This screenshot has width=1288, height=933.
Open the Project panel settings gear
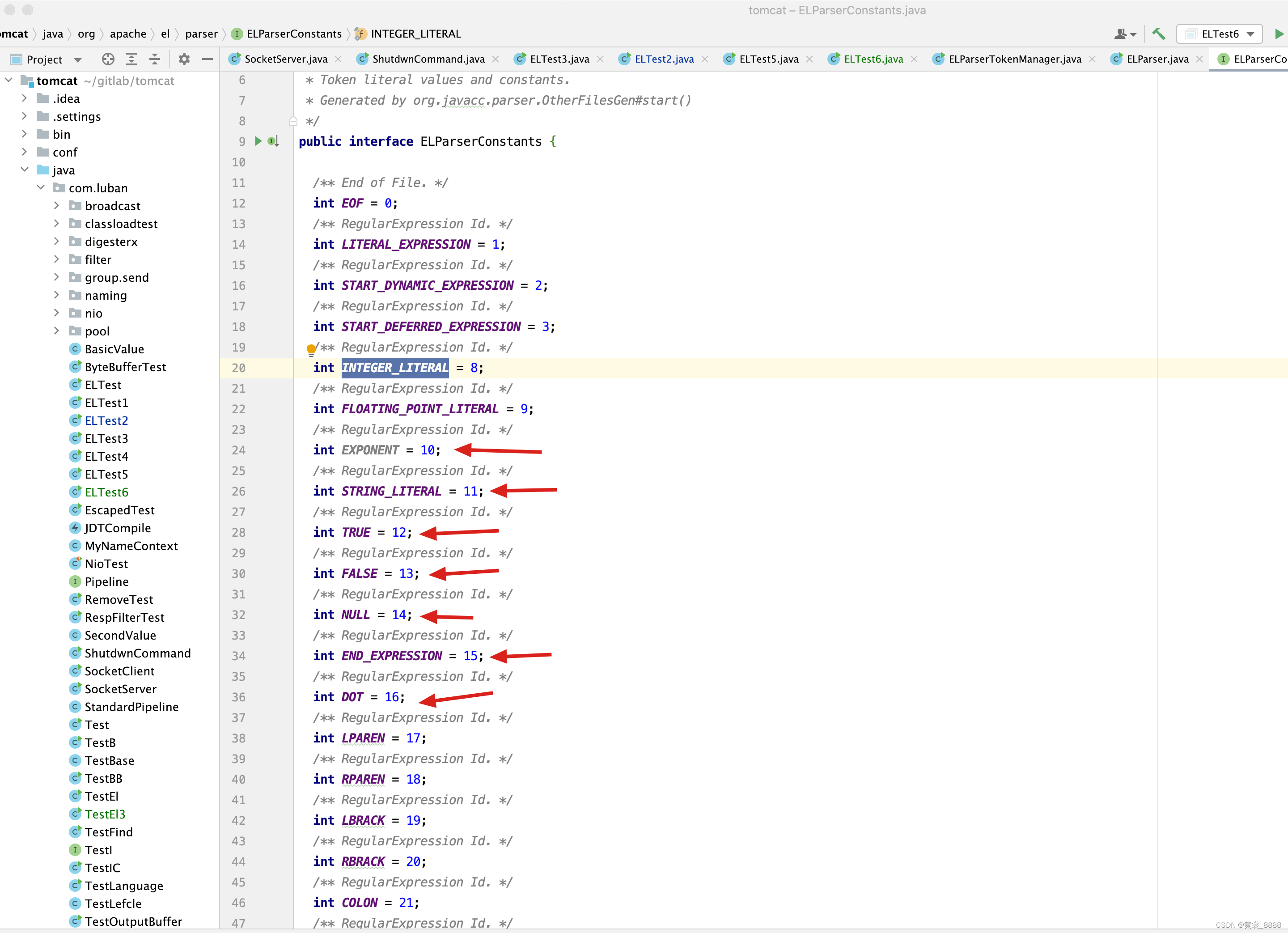click(x=184, y=59)
